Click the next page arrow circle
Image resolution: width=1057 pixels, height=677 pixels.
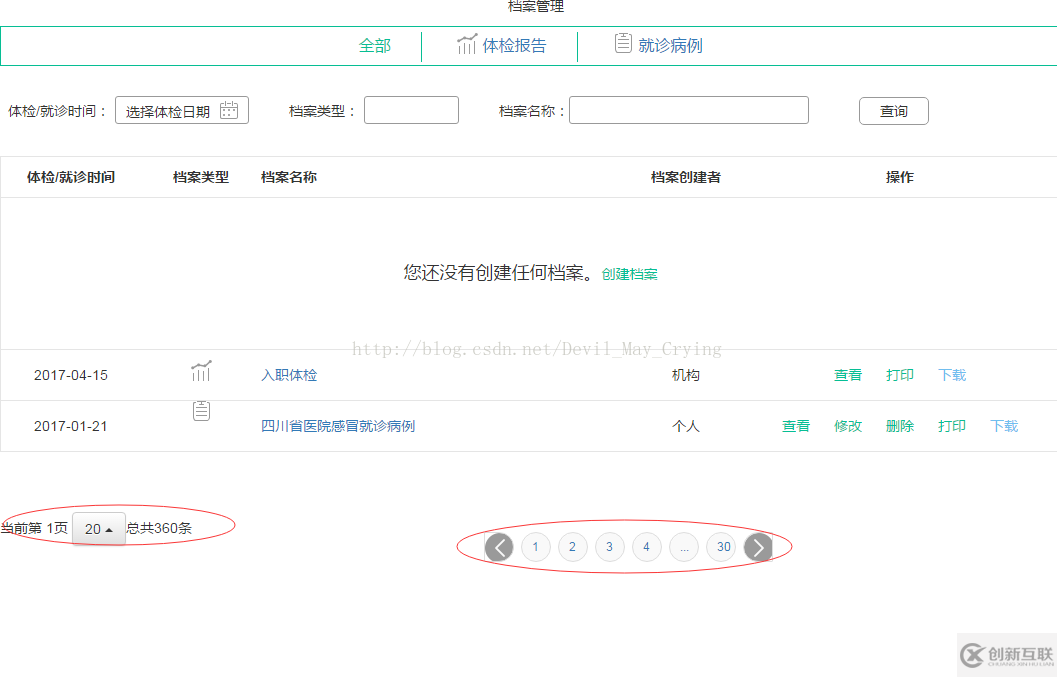pyautogui.click(x=758, y=547)
